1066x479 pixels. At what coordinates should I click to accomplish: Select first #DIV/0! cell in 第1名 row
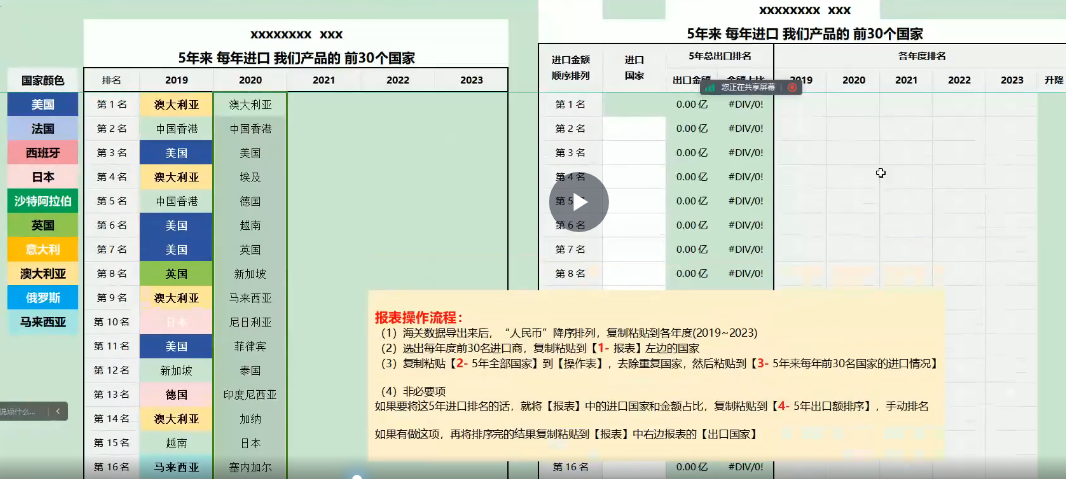click(x=745, y=104)
